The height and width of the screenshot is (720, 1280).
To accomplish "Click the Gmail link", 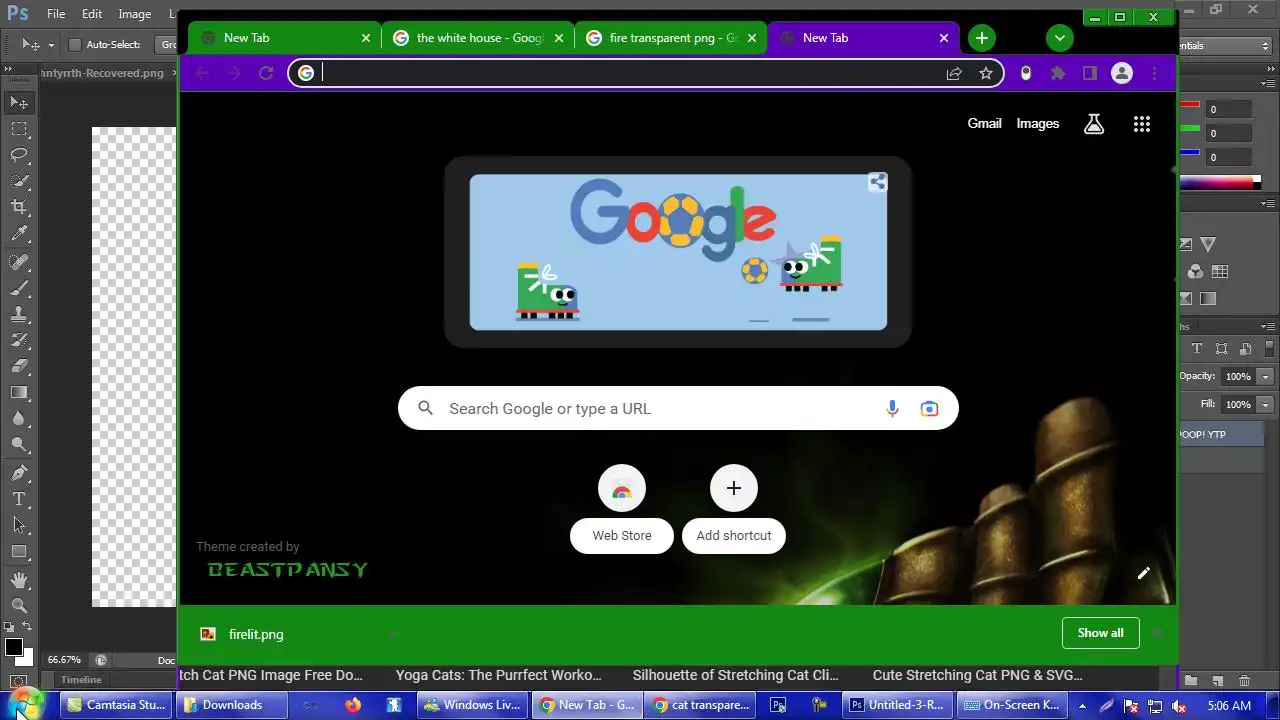I will 984,123.
